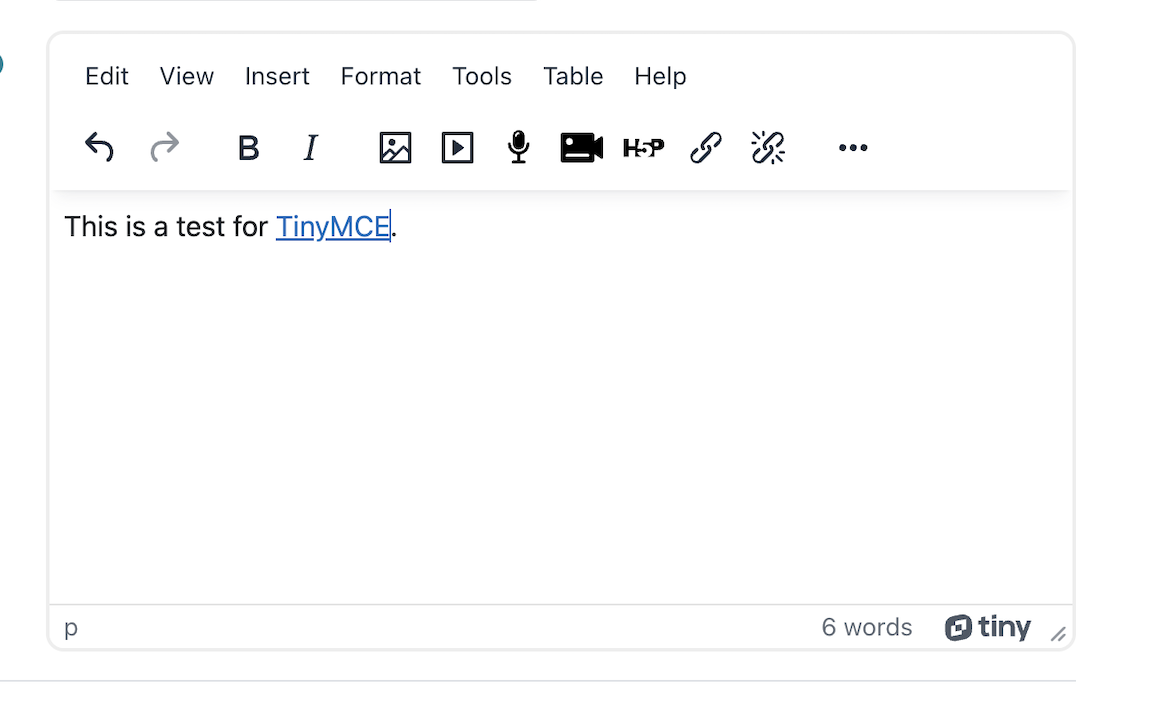
Task: Insert an image with the image icon
Action: point(395,147)
